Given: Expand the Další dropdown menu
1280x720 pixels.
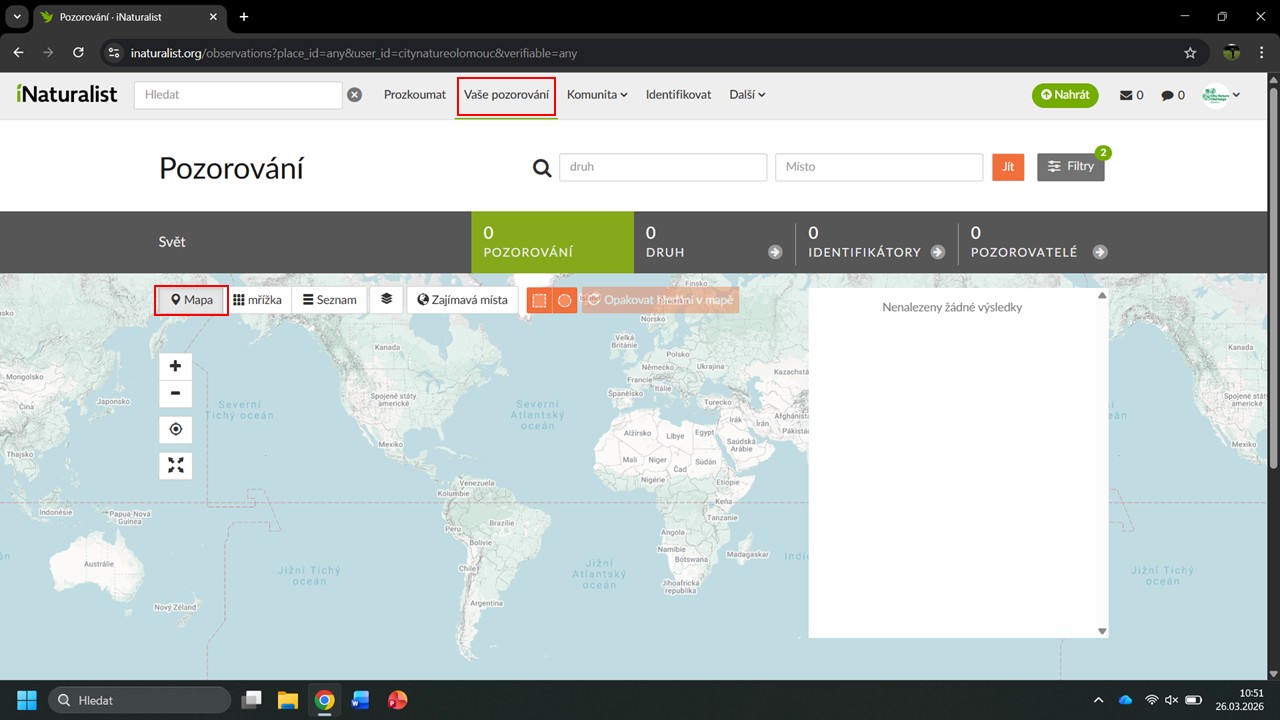Looking at the screenshot, I should click(747, 95).
